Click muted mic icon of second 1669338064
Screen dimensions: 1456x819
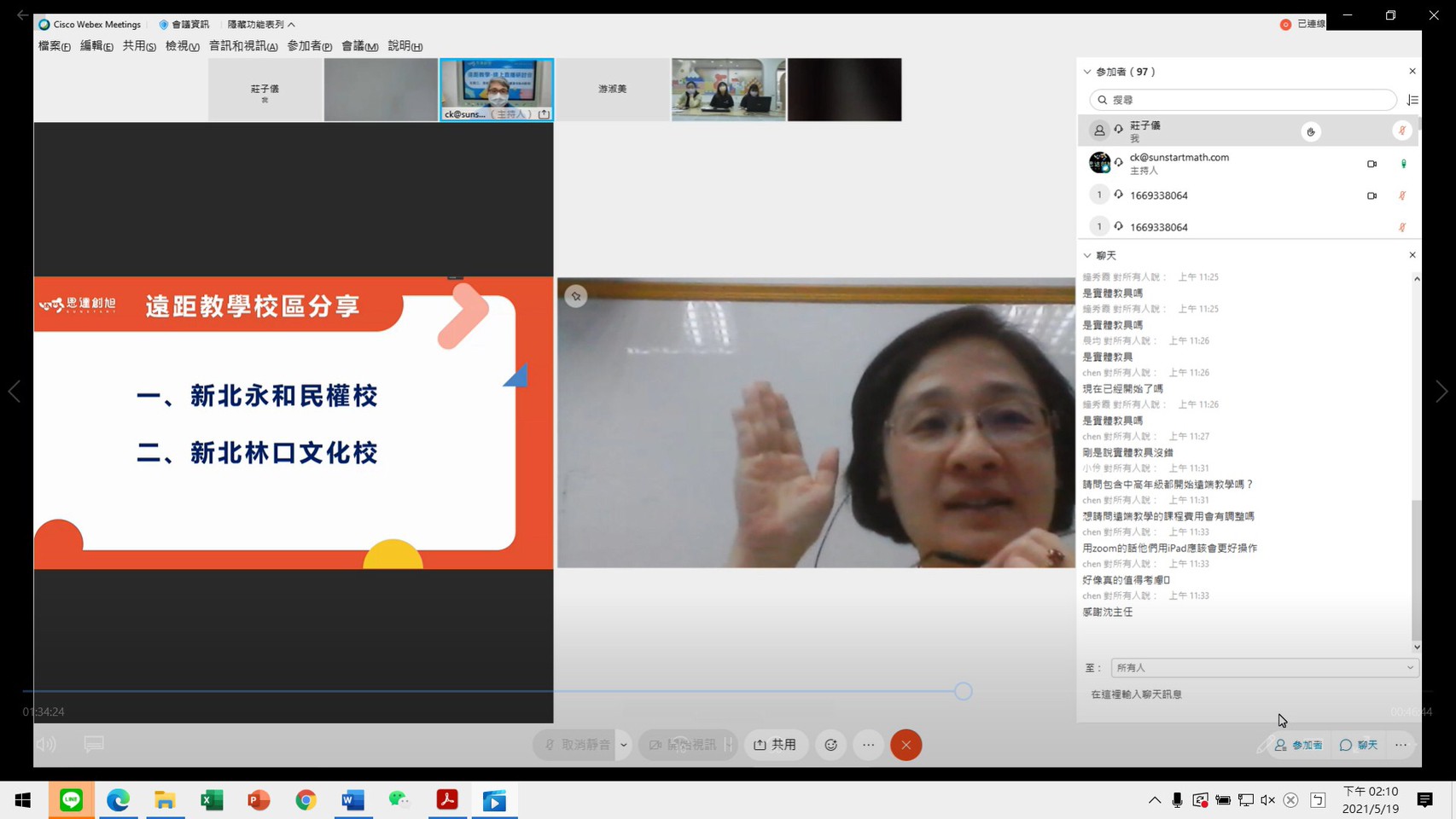(x=1402, y=227)
